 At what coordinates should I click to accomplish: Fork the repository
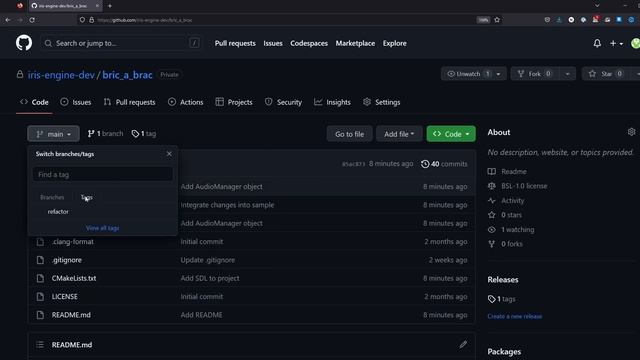coord(536,74)
